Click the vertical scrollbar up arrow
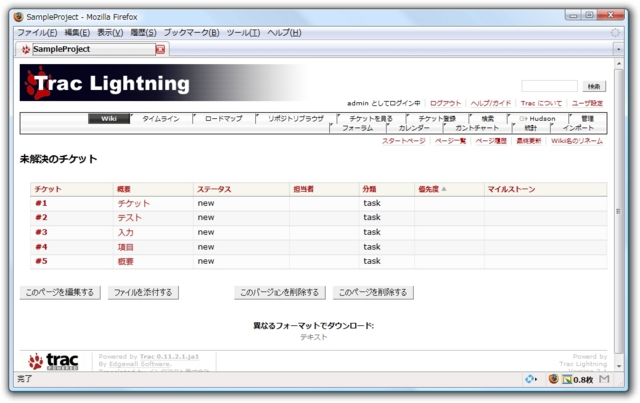 [619, 64]
